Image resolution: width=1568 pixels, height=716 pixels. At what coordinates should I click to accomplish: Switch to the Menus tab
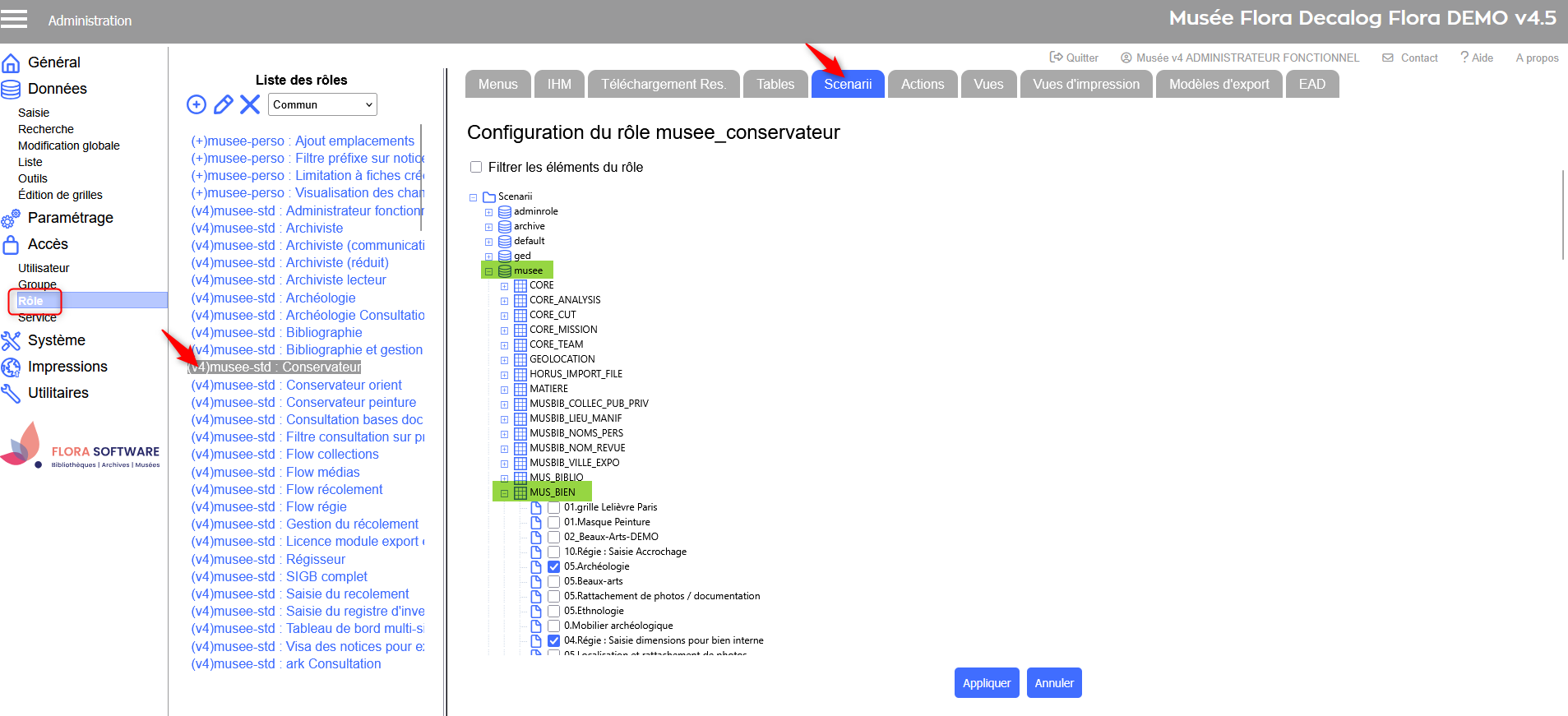498,84
